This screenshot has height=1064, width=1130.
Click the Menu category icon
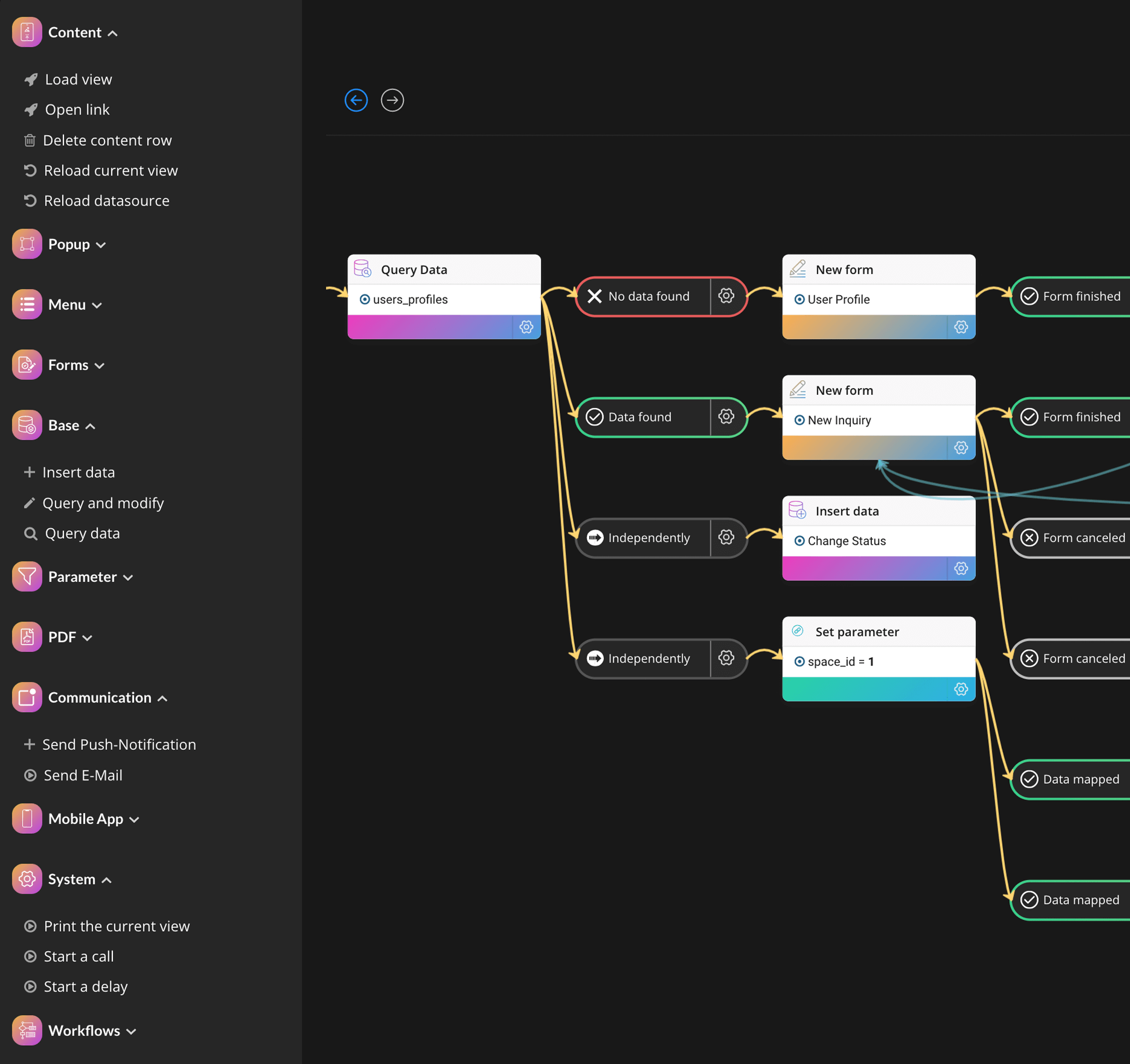point(27,305)
